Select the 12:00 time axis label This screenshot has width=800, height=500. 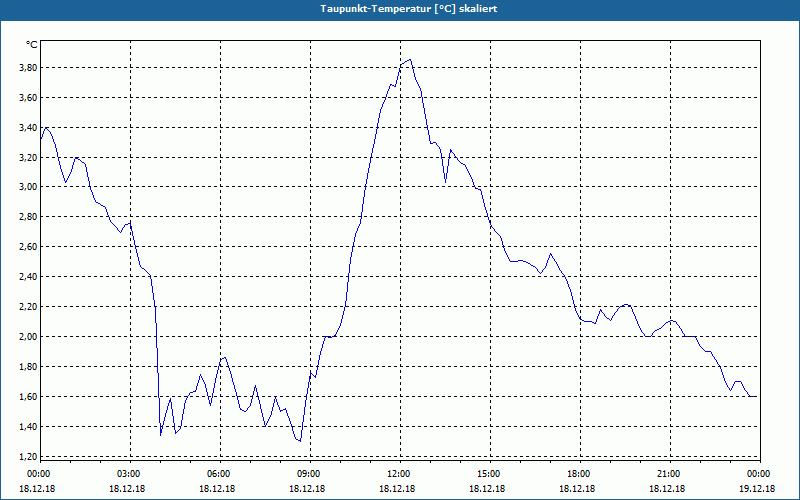pos(399,474)
